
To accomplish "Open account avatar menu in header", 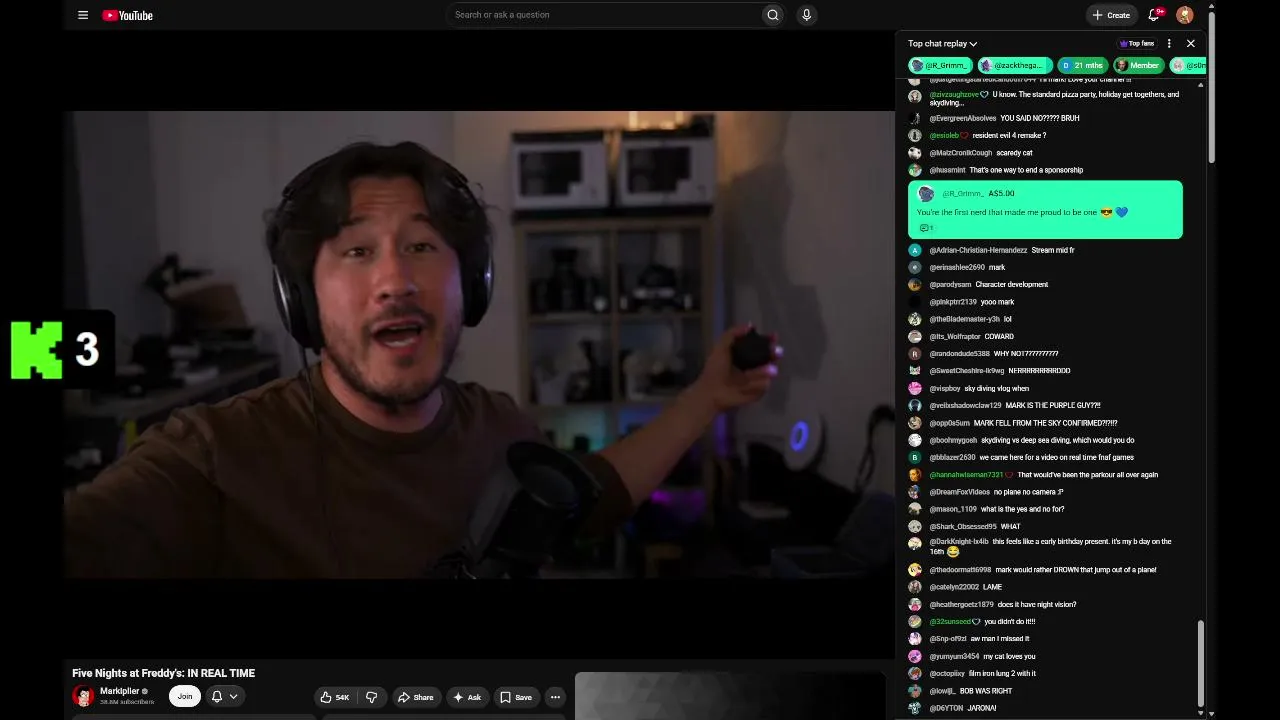I will (1185, 15).
